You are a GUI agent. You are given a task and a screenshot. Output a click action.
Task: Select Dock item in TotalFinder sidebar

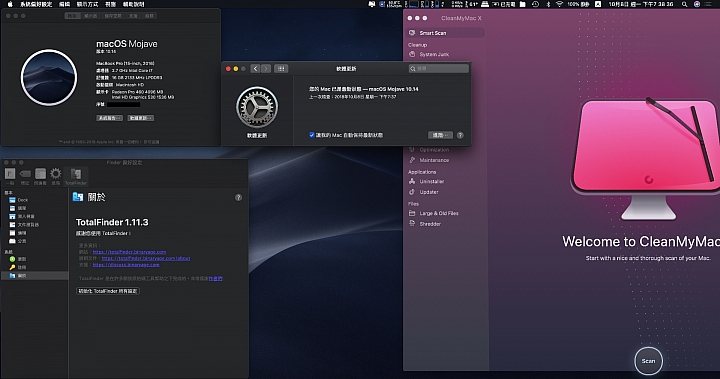tap(22, 200)
